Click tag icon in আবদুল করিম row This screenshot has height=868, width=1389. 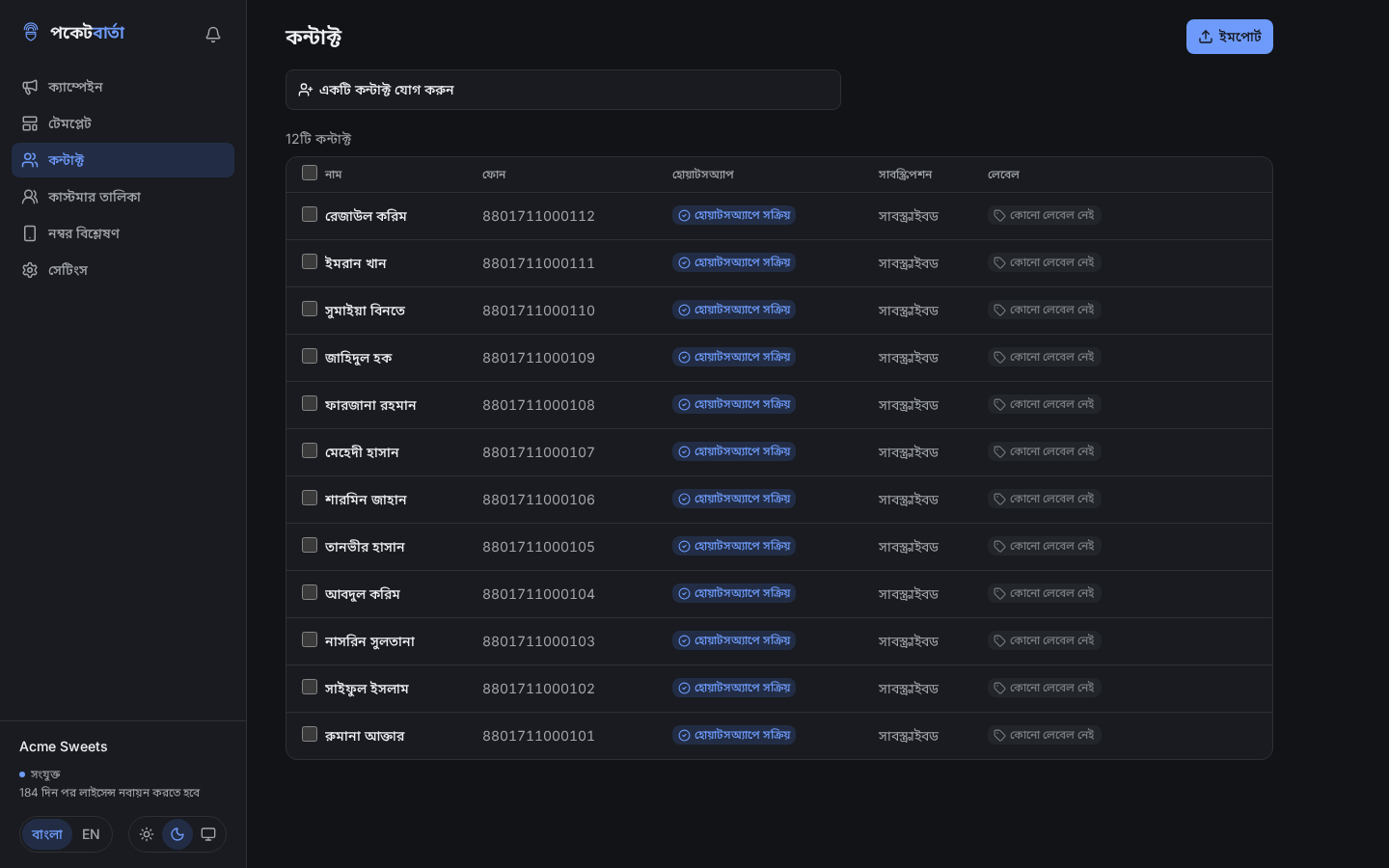point(999,593)
